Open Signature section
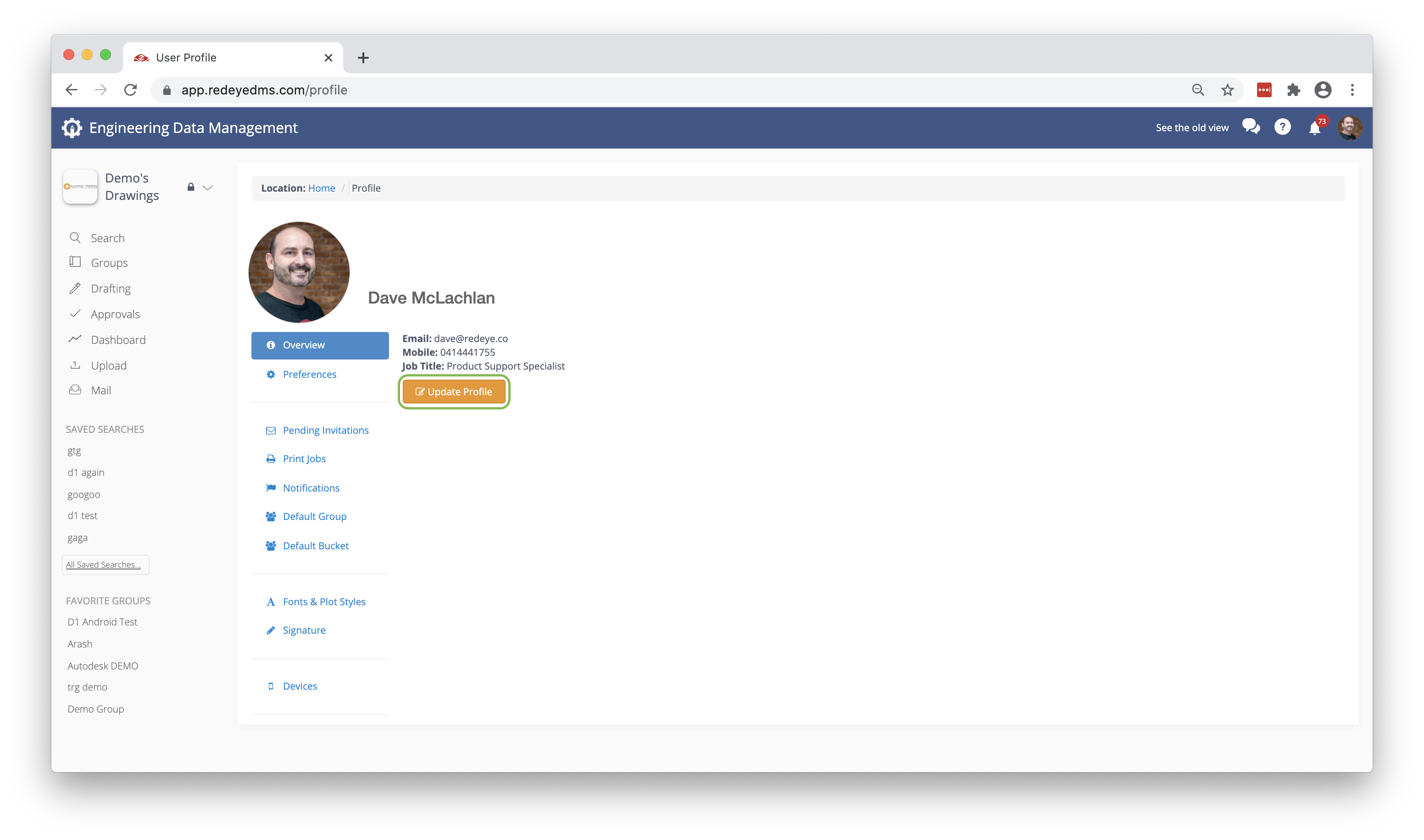The height and width of the screenshot is (840, 1424). click(304, 630)
